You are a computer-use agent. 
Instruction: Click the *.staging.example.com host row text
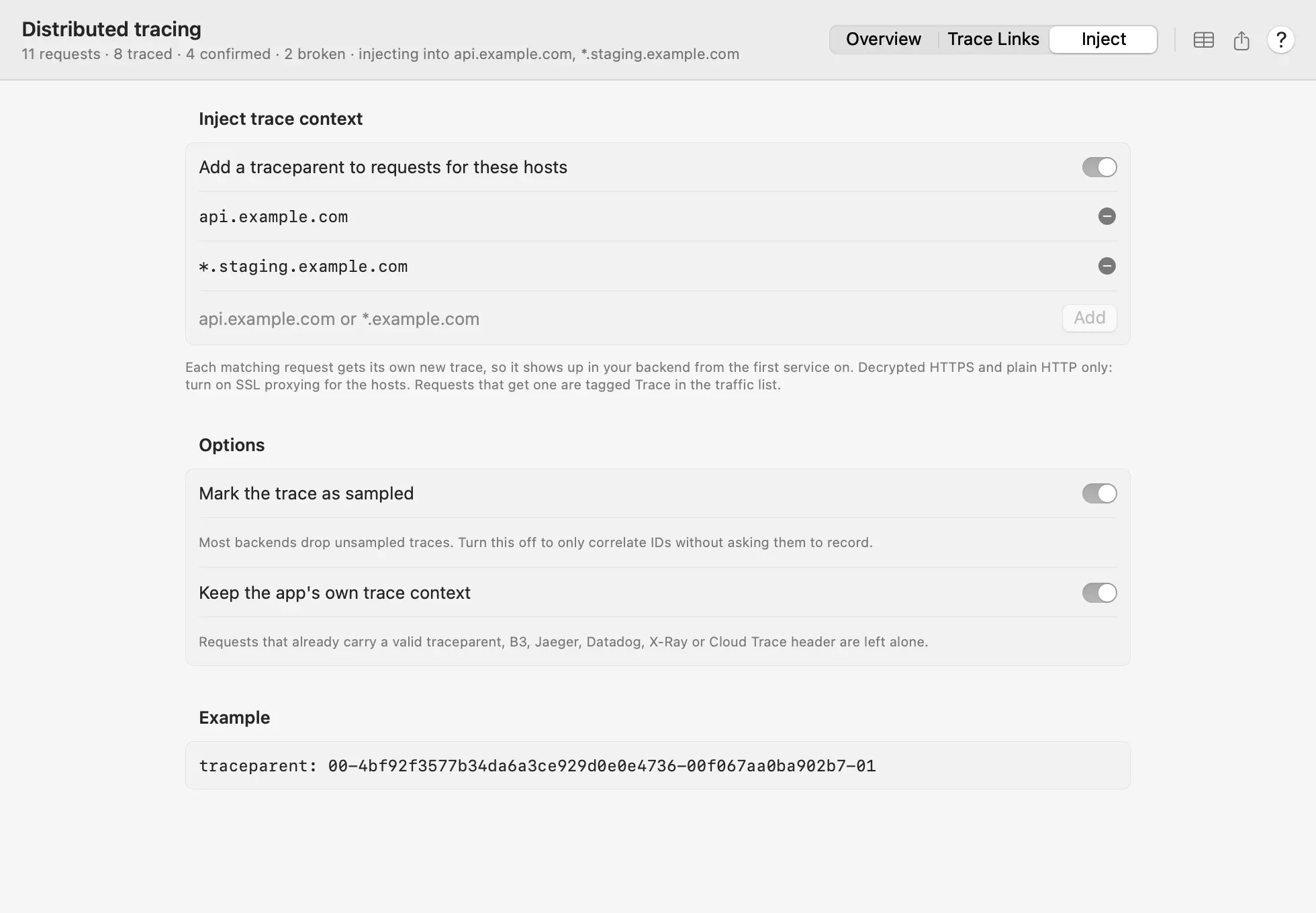303,267
